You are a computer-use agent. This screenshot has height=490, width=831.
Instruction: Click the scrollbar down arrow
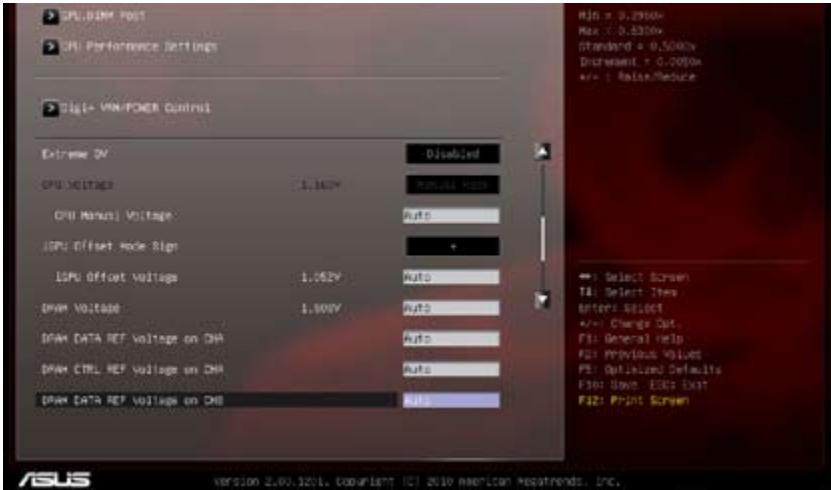[542, 300]
